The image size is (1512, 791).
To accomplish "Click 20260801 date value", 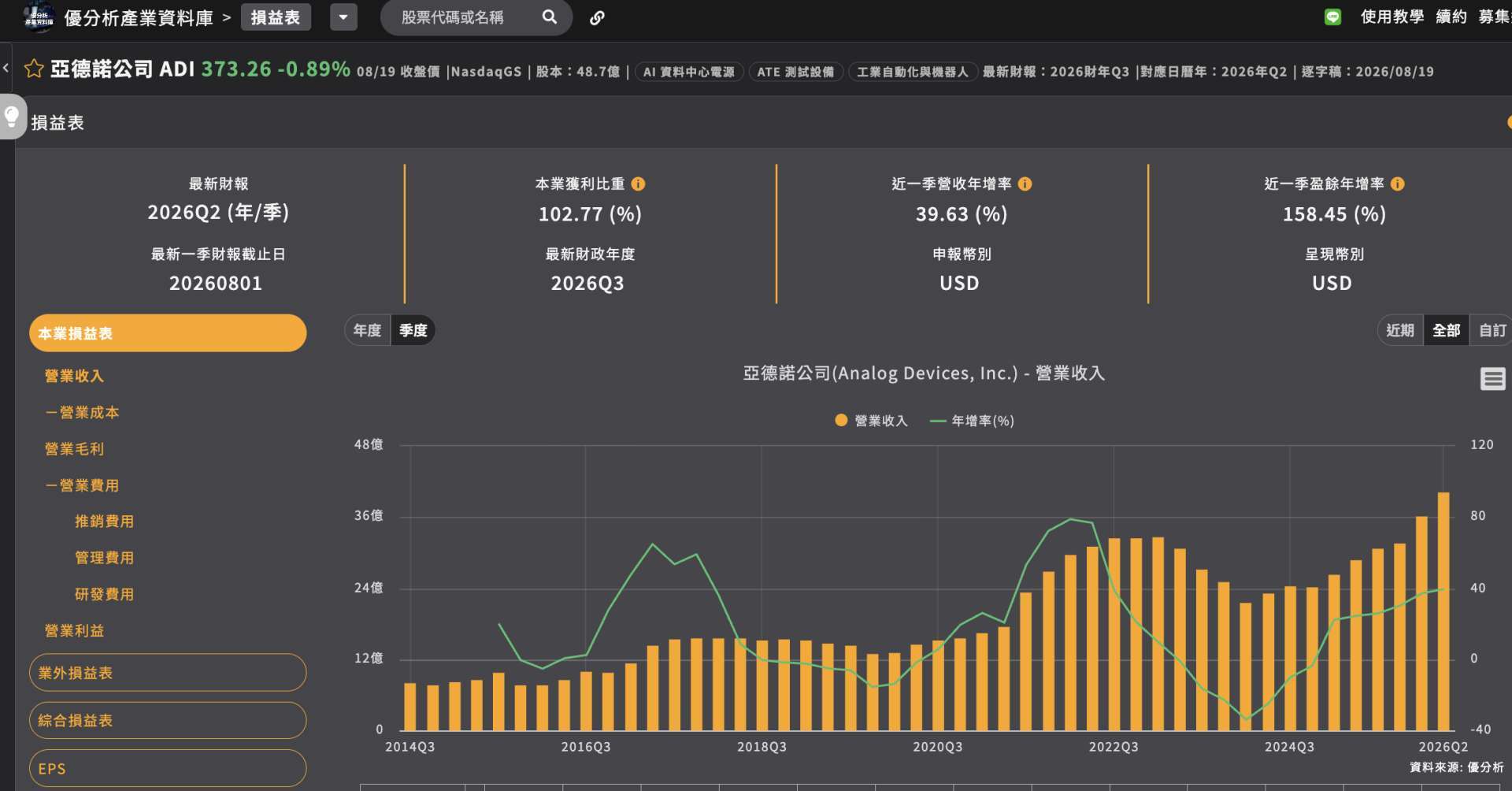I will pos(216,284).
